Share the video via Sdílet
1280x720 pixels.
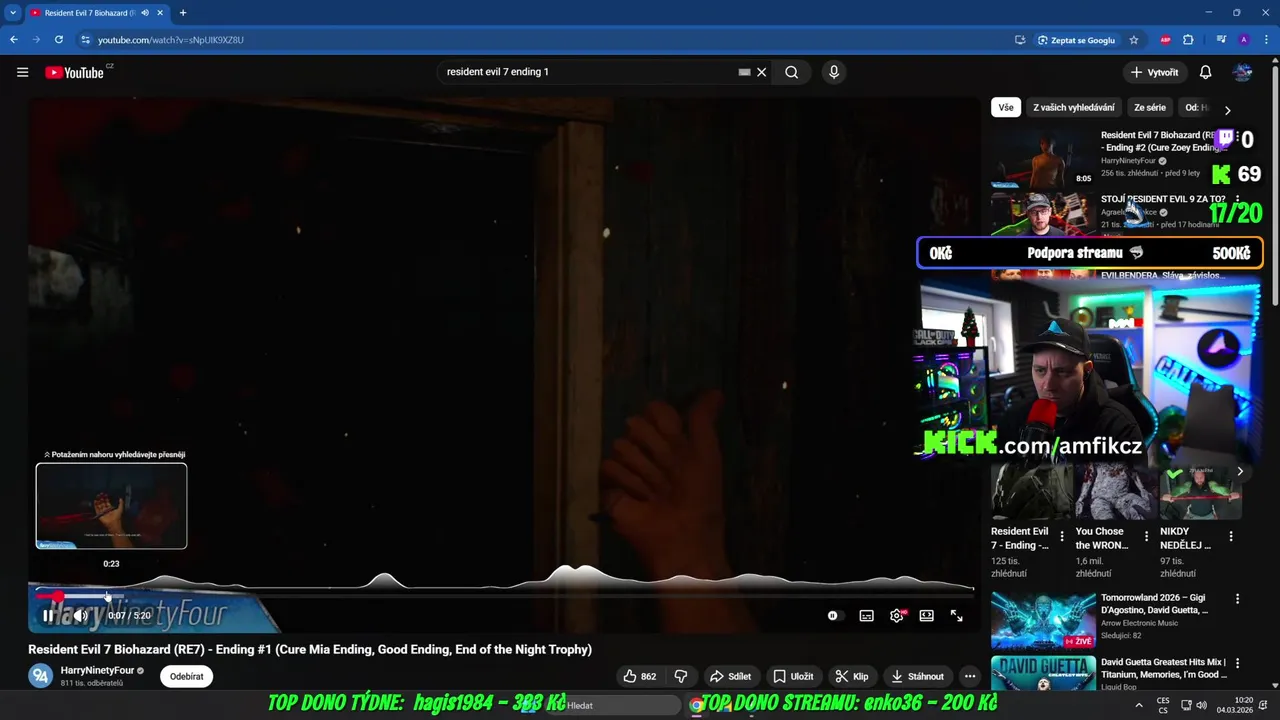730,676
